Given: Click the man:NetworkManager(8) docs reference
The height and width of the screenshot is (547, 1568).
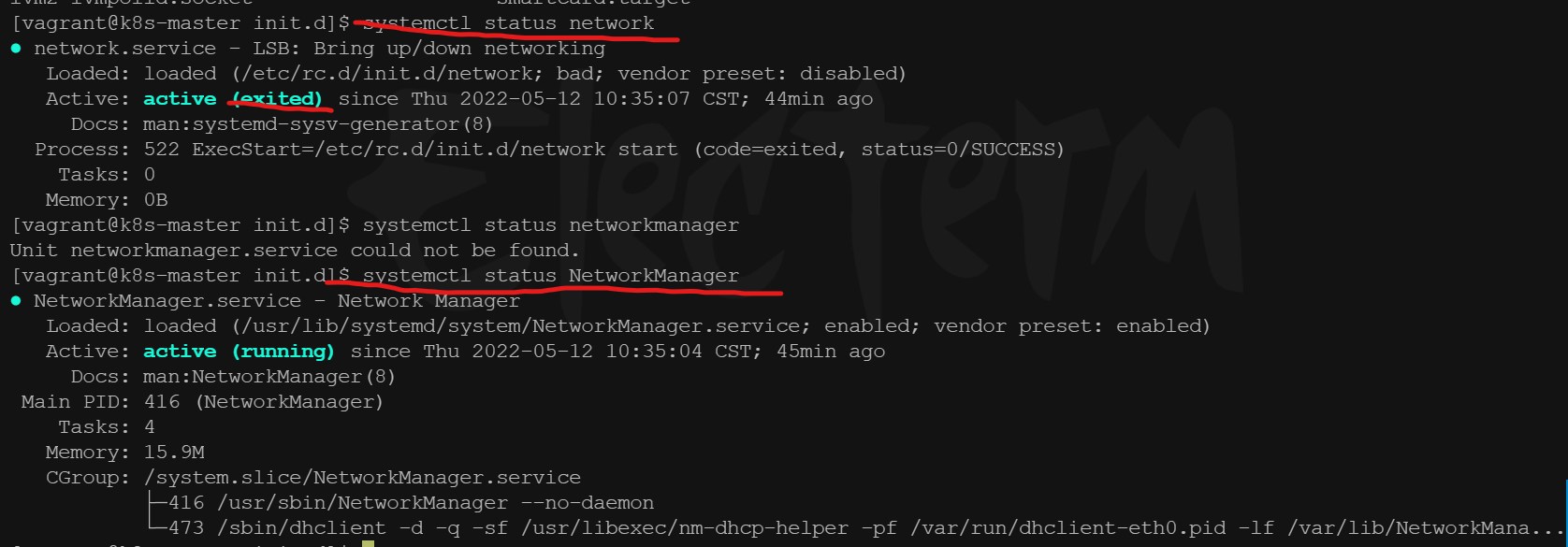Looking at the screenshot, I should click(x=269, y=376).
